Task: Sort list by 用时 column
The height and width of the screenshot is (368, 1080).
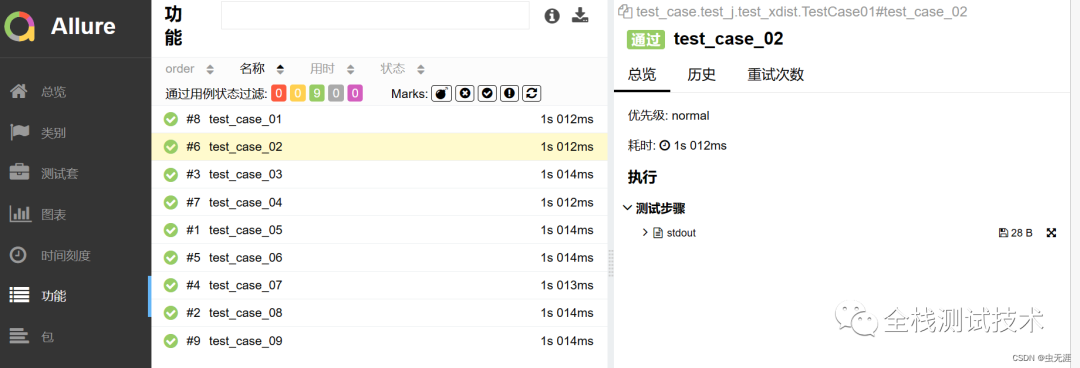Action: point(332,69)
